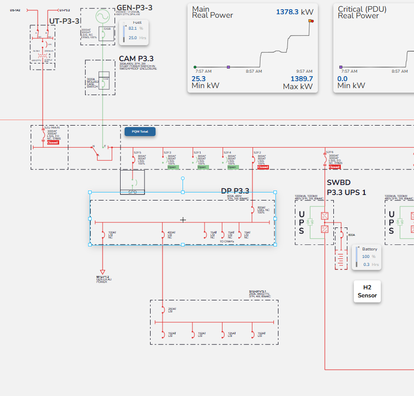Click the bottom-right resize handle of DP P3.3
The width and height of the screenshot is (414, 396).
pyautogui.click(x=275, y=245)
